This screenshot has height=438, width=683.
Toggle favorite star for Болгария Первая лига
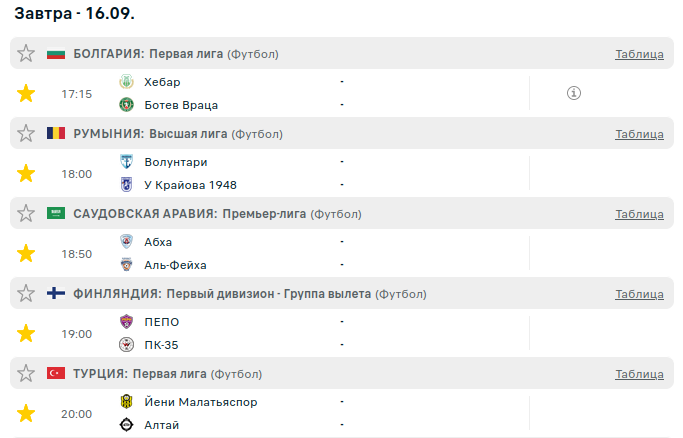tap(26, 54)
